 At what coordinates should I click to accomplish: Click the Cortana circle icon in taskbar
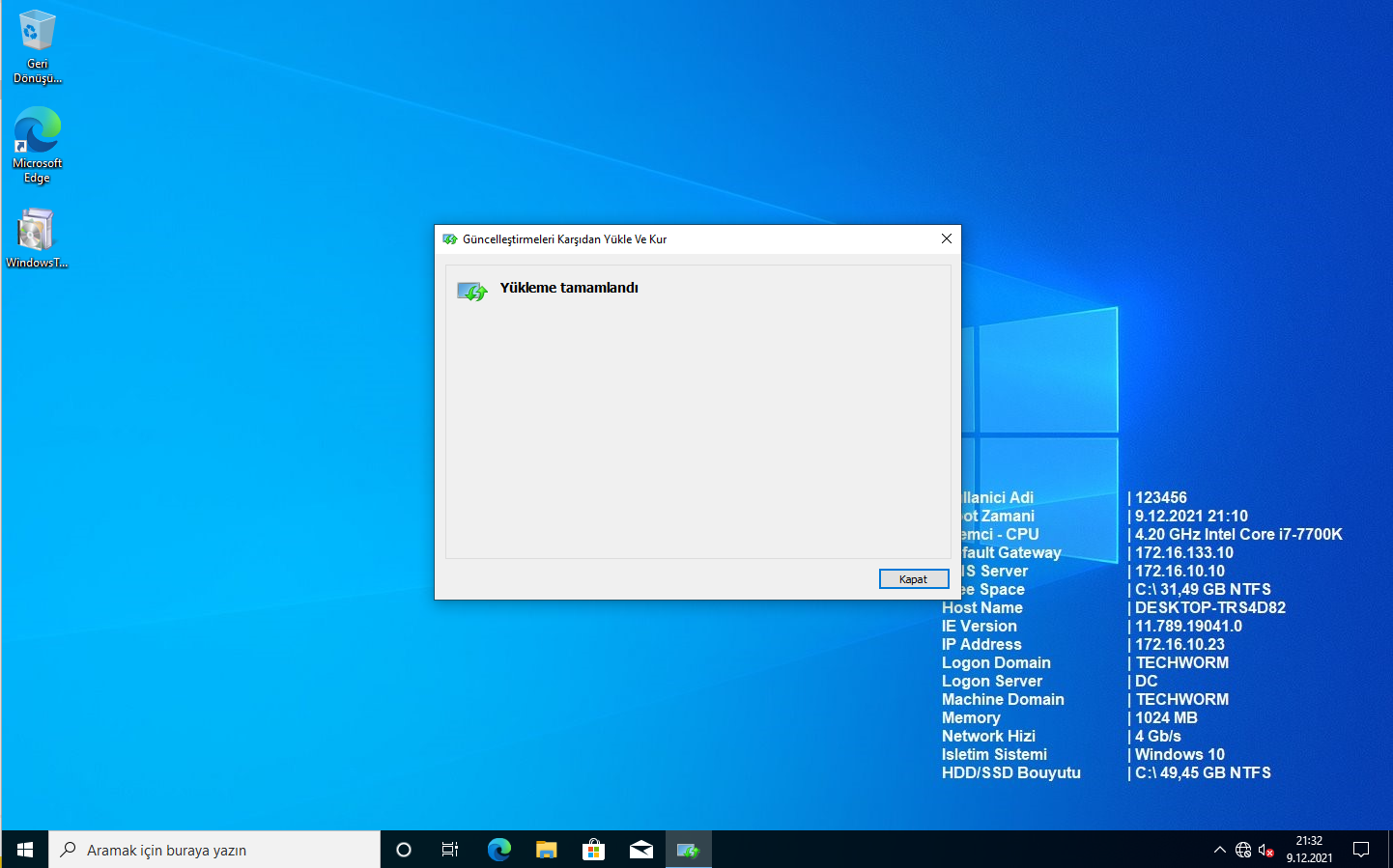click(404, 850)
